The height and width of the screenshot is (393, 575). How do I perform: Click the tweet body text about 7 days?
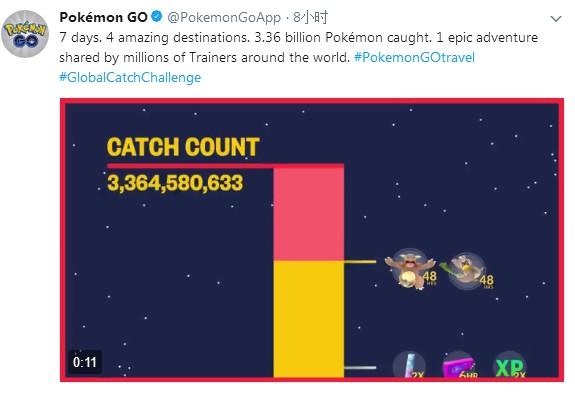click(299, 48)
